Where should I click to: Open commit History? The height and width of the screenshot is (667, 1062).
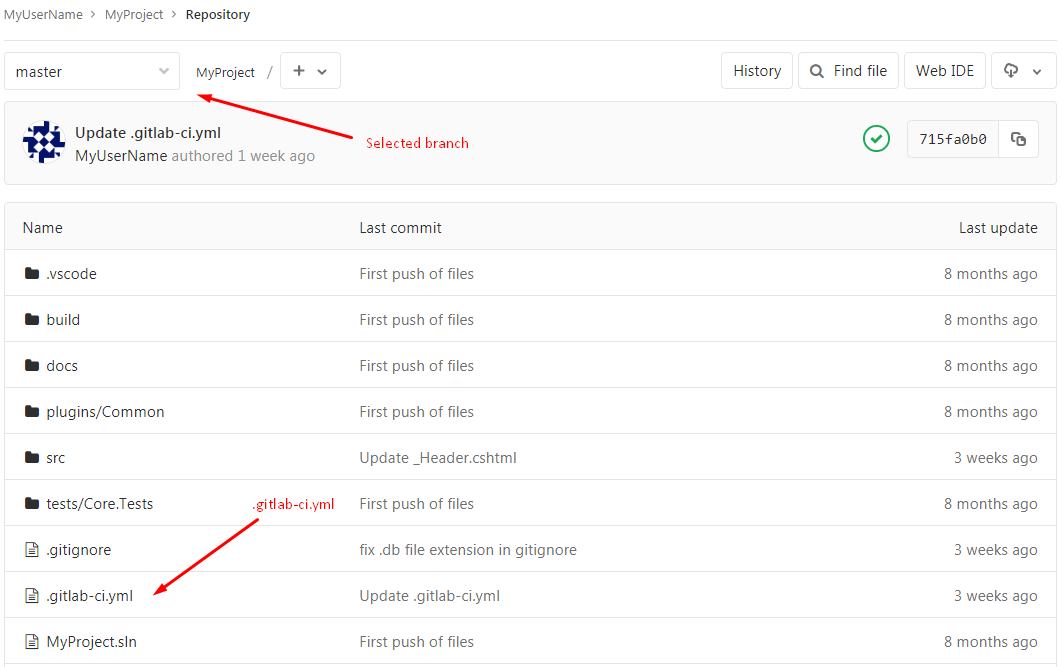tap(757, 71)
